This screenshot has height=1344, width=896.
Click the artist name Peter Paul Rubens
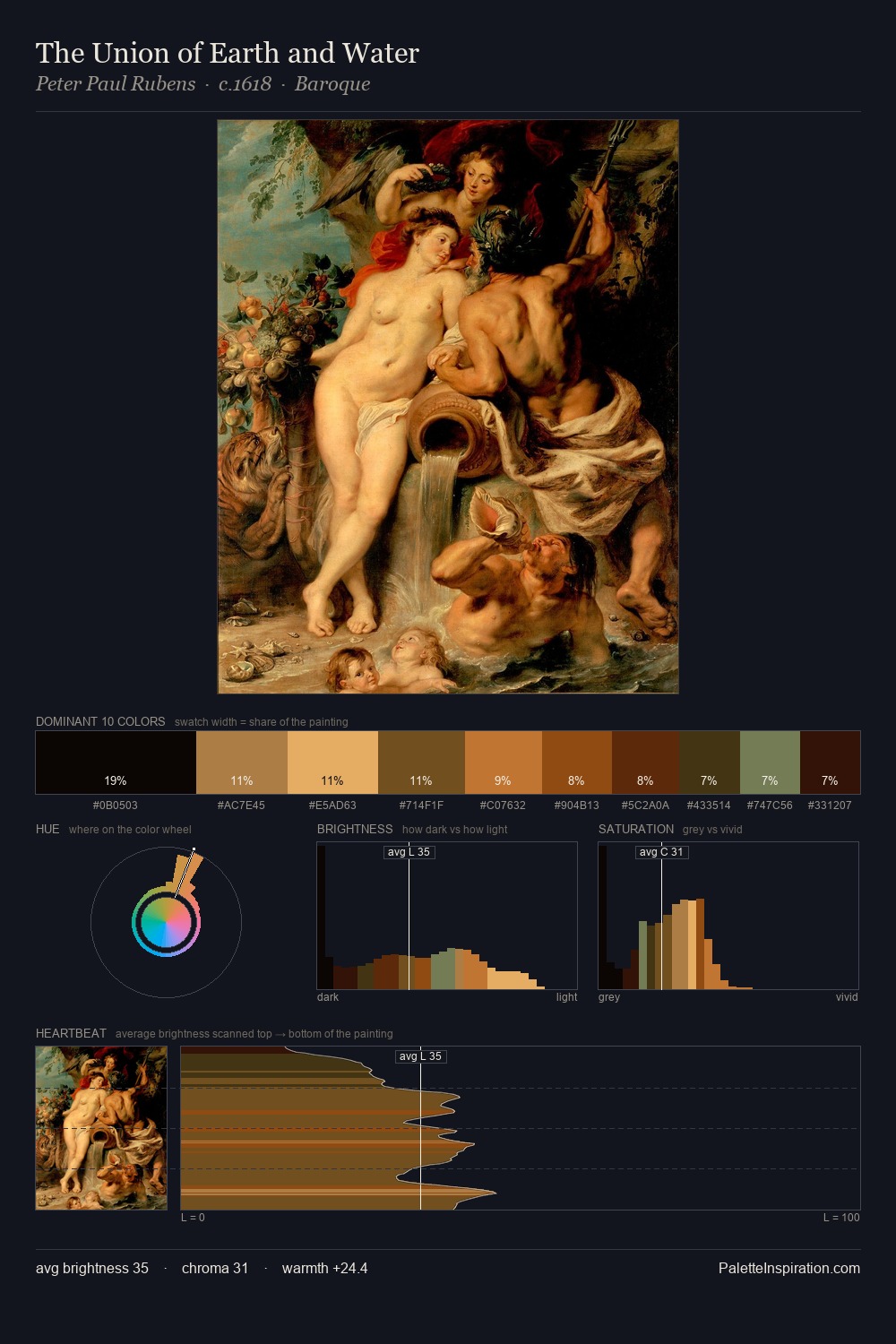coord(116,84)
